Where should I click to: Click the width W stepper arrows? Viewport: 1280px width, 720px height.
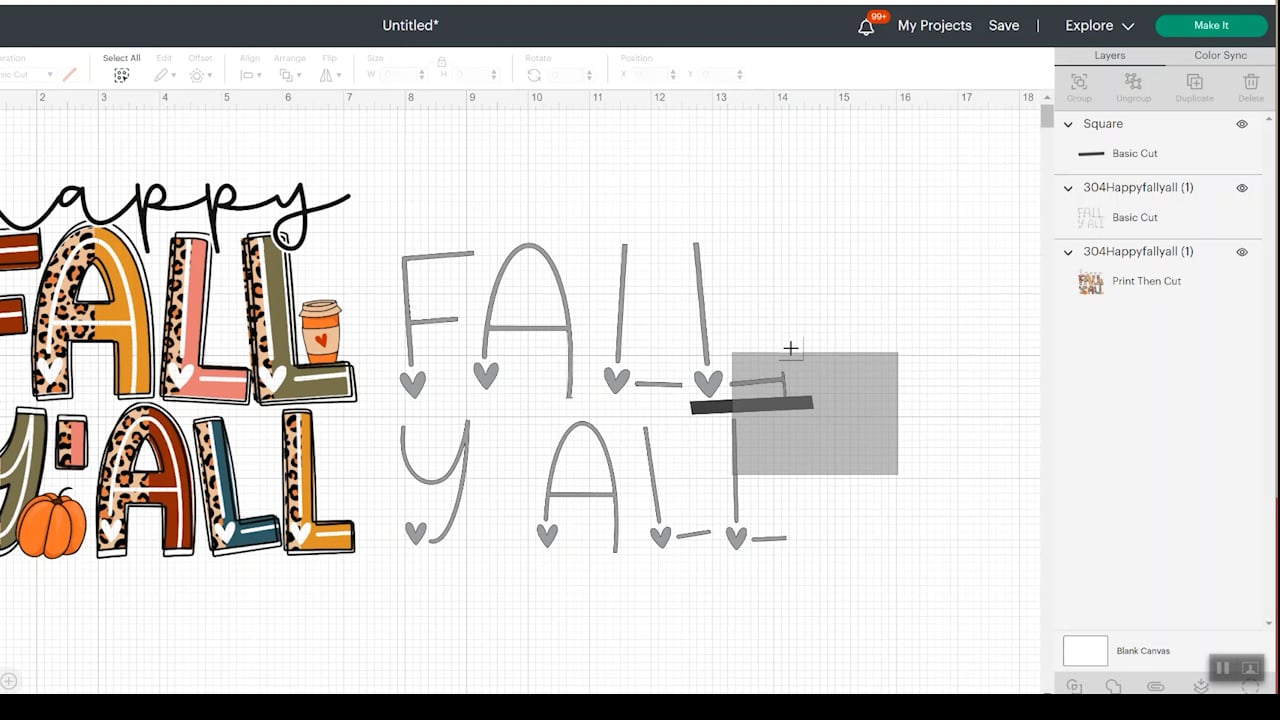[421, 75]
